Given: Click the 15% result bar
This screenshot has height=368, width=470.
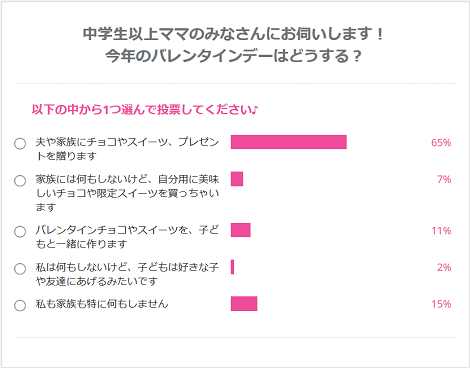Looking at the screenshot, I should [244, 304].
